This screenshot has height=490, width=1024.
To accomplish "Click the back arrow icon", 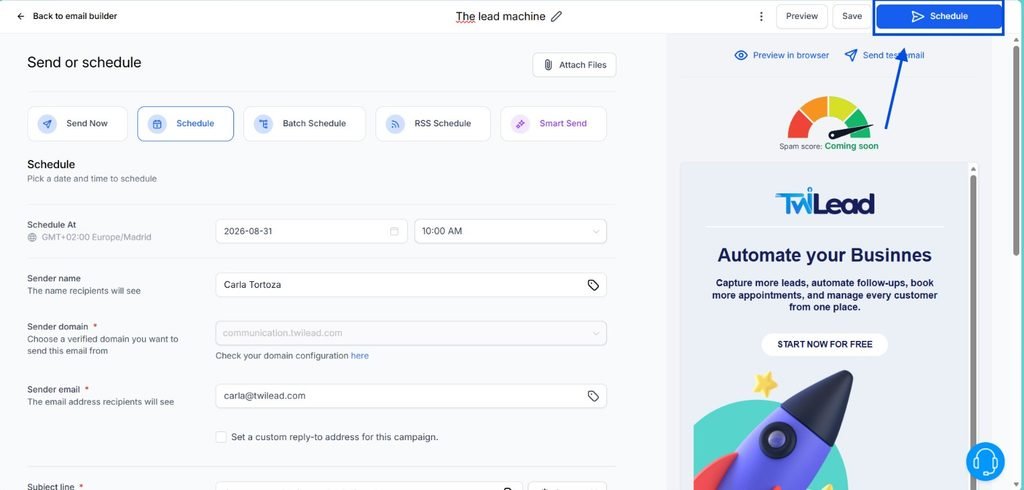I will coord(21,16).
